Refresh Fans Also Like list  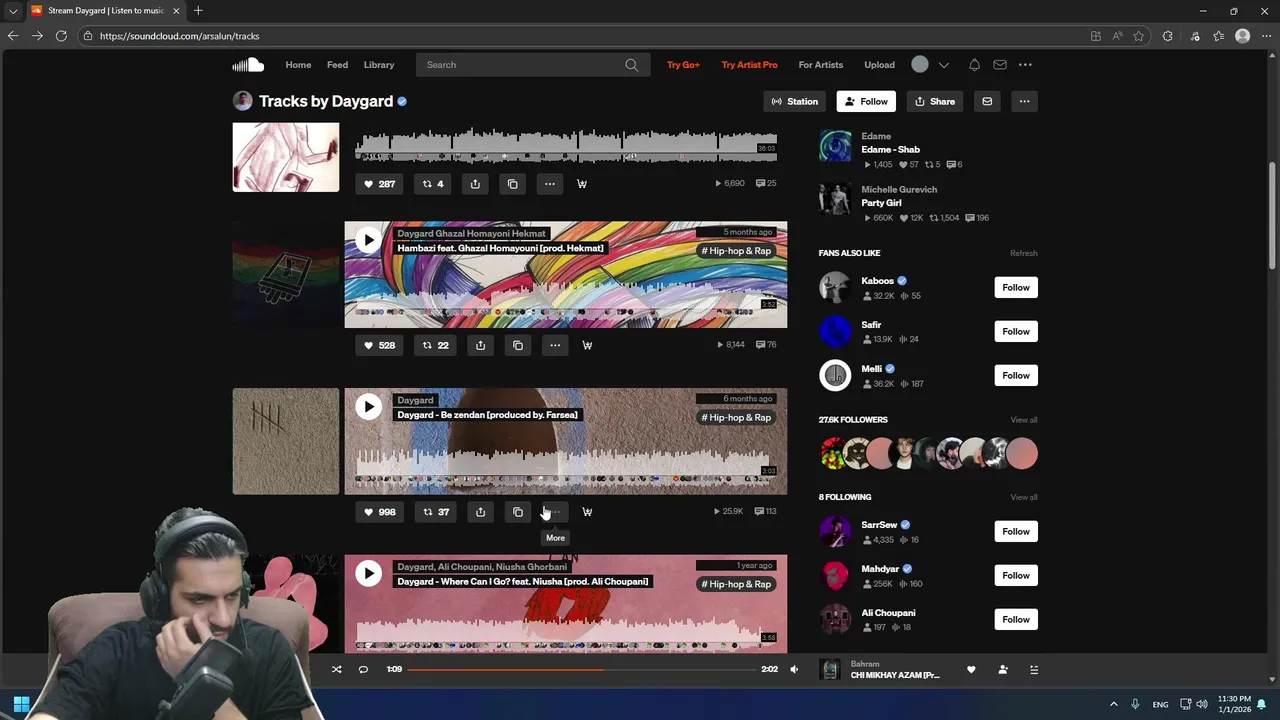pyautogui.click(x=1023, y=253)
